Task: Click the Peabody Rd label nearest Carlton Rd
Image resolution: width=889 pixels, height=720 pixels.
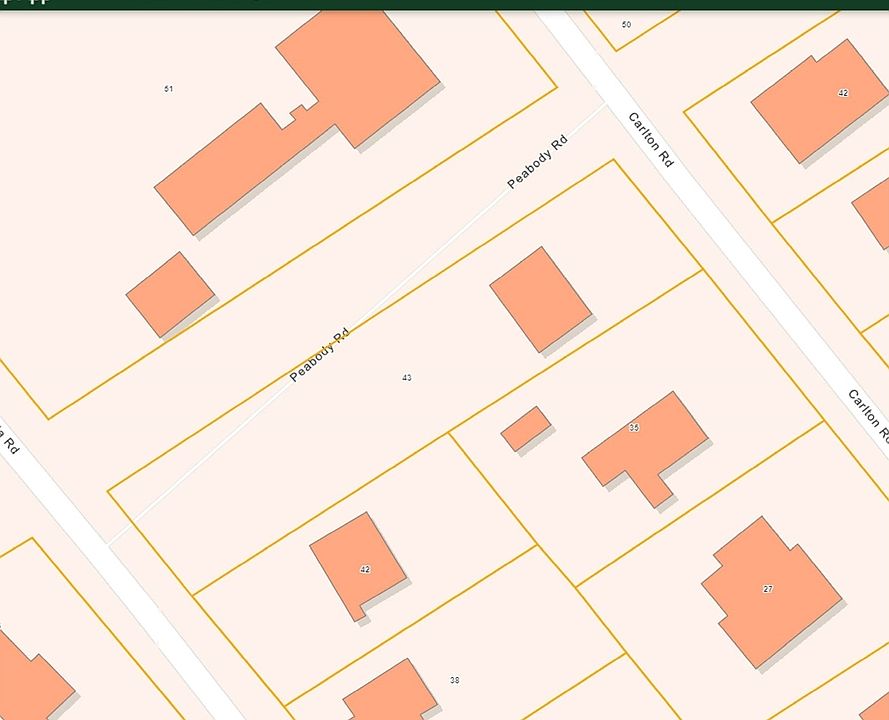Action: click(537, 162)
